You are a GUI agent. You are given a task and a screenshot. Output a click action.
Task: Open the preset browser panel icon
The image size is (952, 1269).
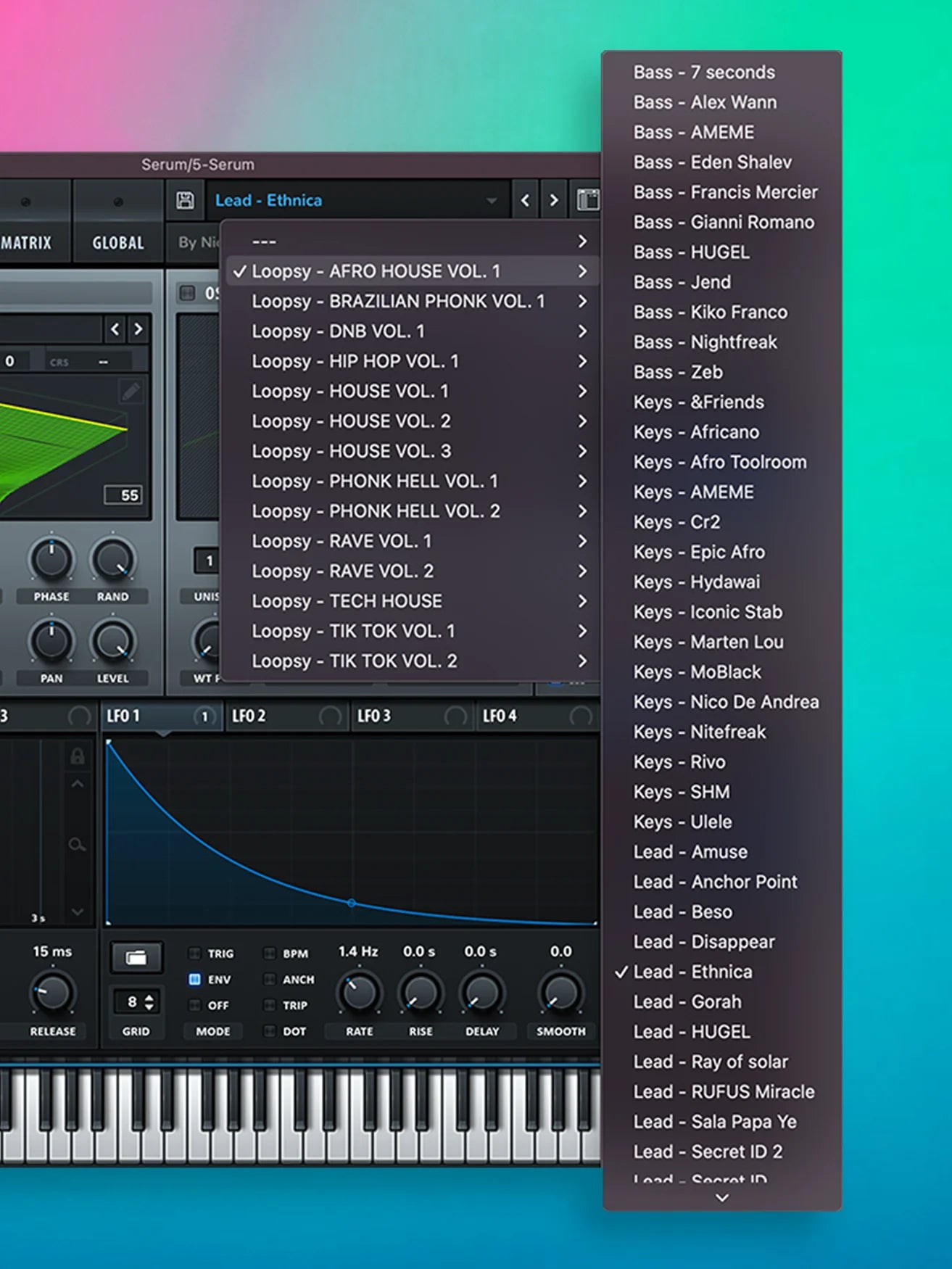pyautogui.click(x=587, y=201)
